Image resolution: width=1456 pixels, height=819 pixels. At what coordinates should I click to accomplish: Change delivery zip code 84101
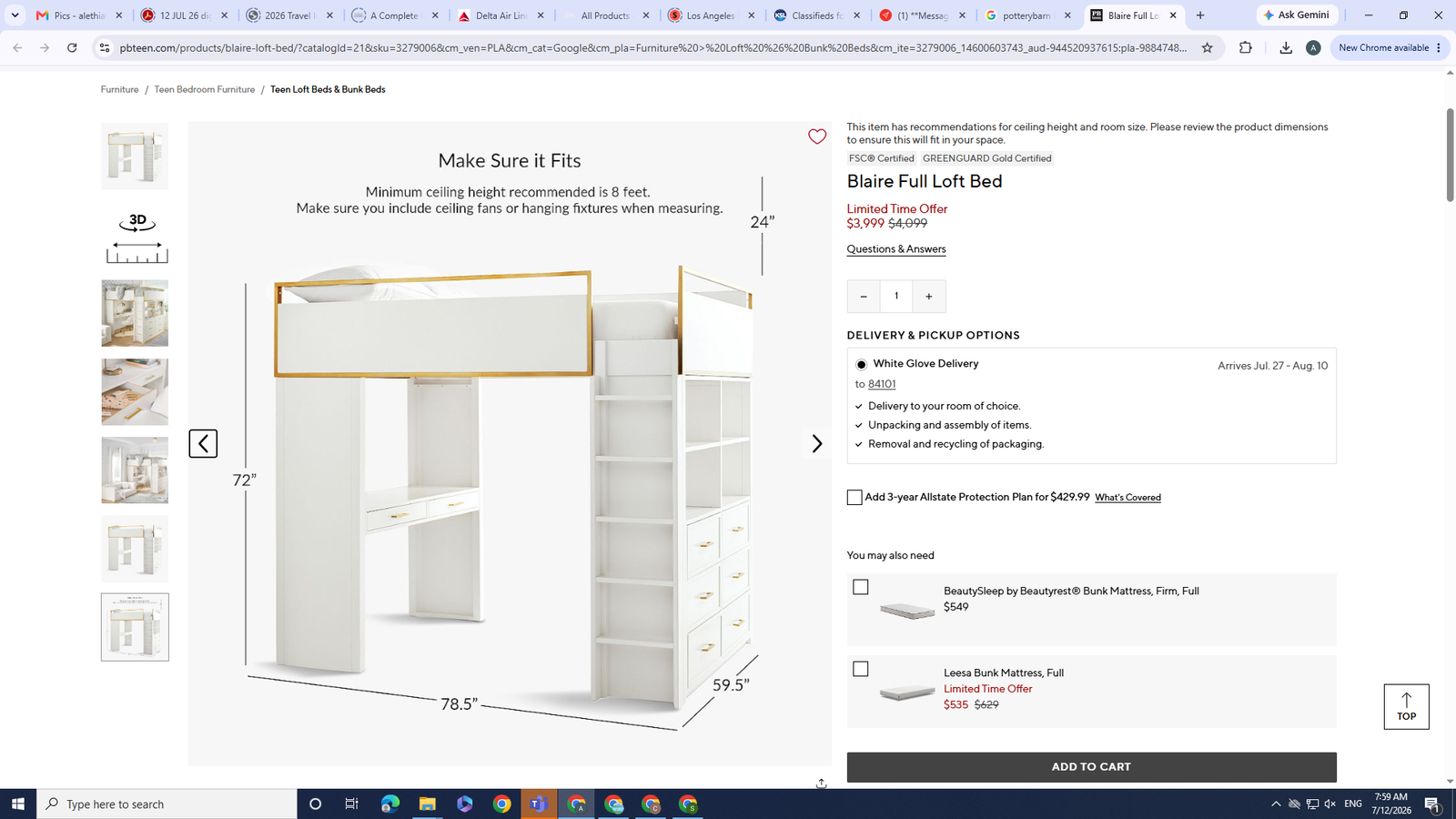[882, 384]
